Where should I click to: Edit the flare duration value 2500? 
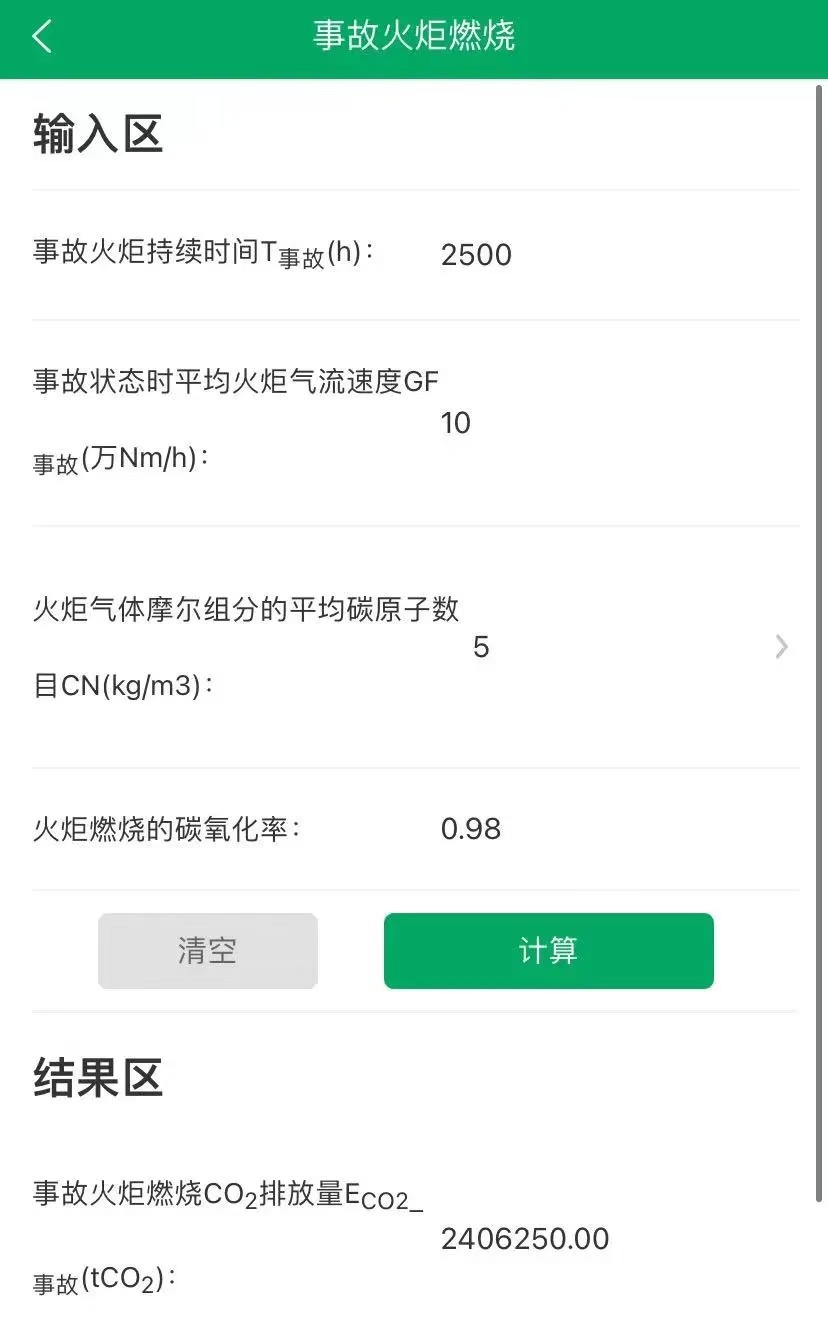pyautogui.click(x=476, y=255)
